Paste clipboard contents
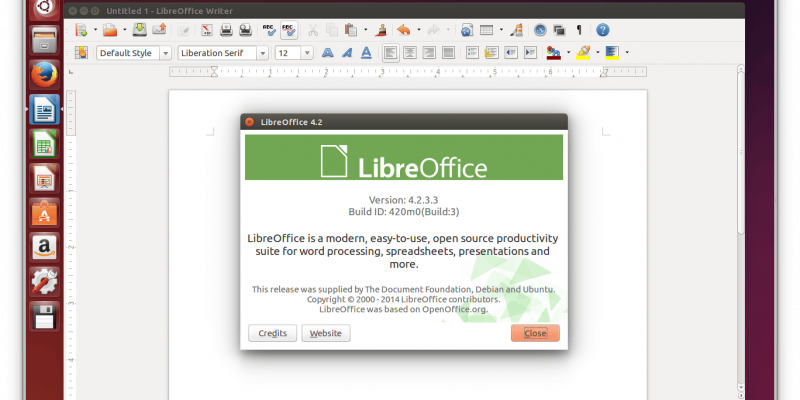The width and height of the screenshot is (800, 400). tap(350, 30)
